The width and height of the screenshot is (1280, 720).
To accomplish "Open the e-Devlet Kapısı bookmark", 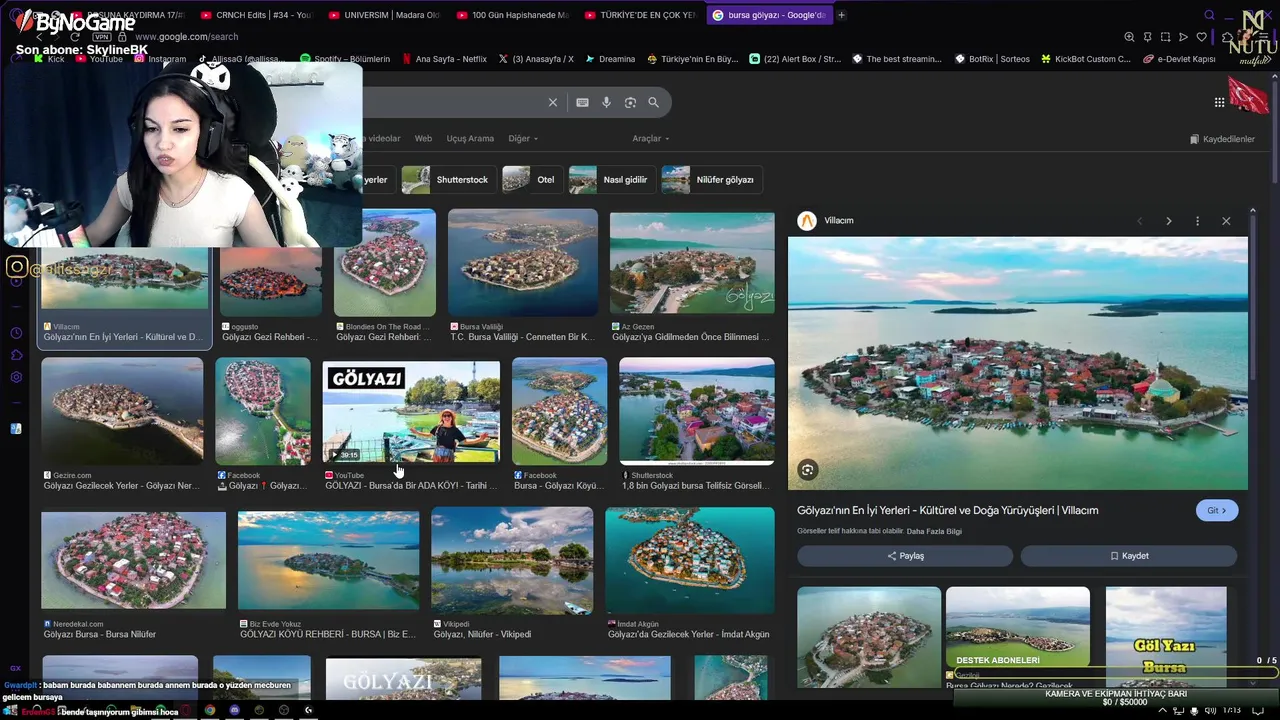I will click(1180, 59).
